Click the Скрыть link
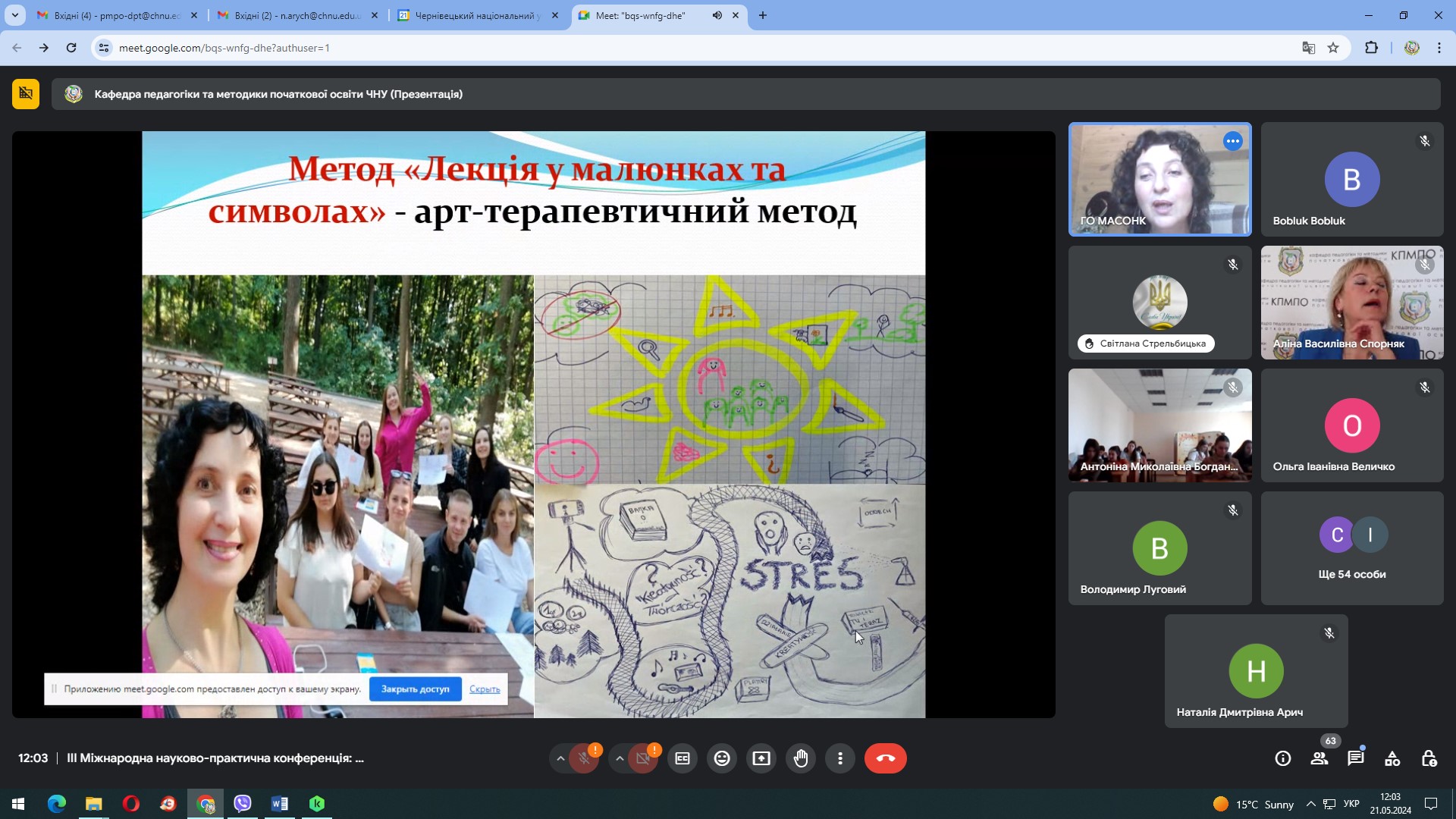The image size is (1456, 819). (x=485, y=689)
